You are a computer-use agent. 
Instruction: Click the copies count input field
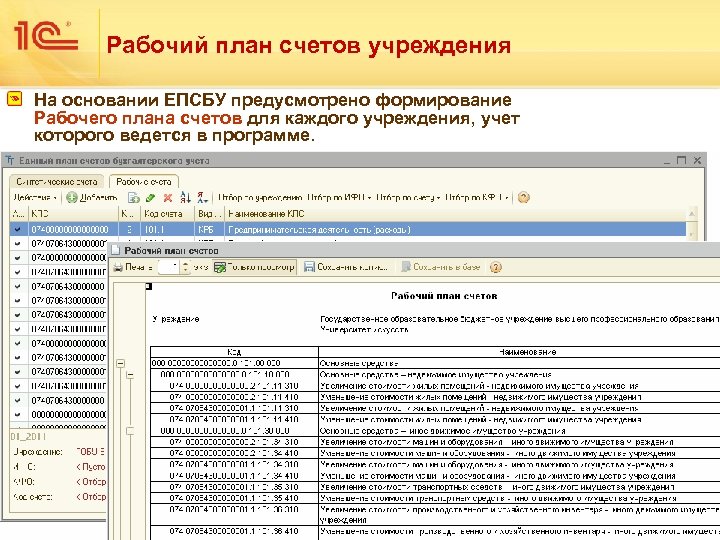[x=168, y=267]
